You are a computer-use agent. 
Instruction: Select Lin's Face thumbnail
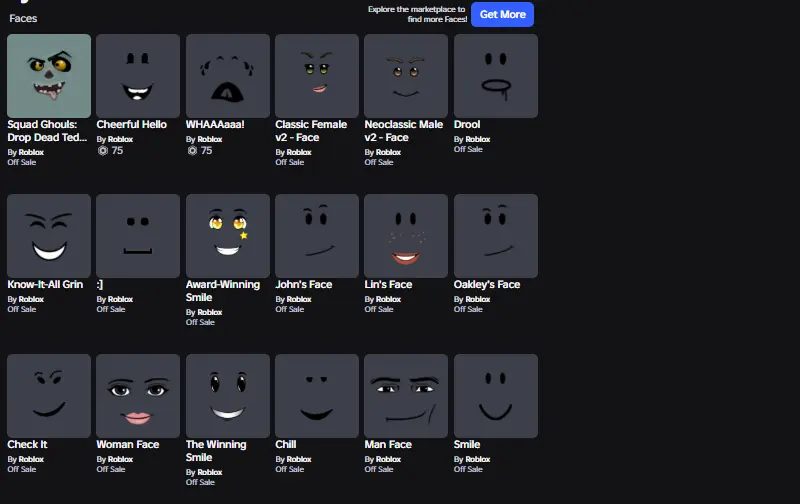tap(406, 236)
